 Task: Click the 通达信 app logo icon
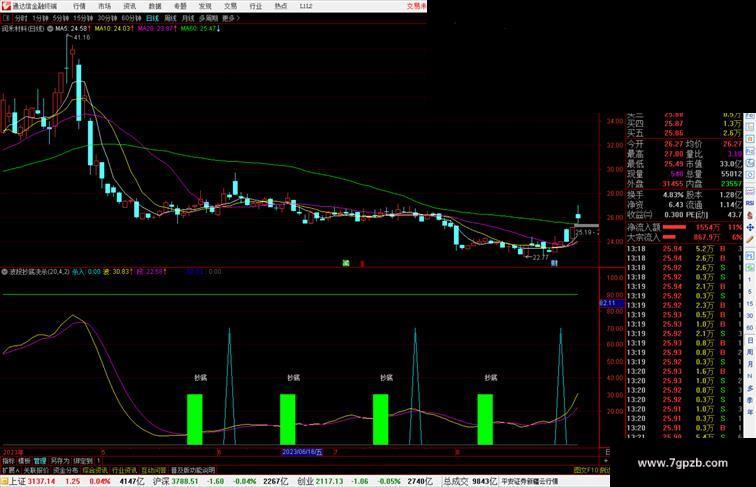click(x=6, y=6)
